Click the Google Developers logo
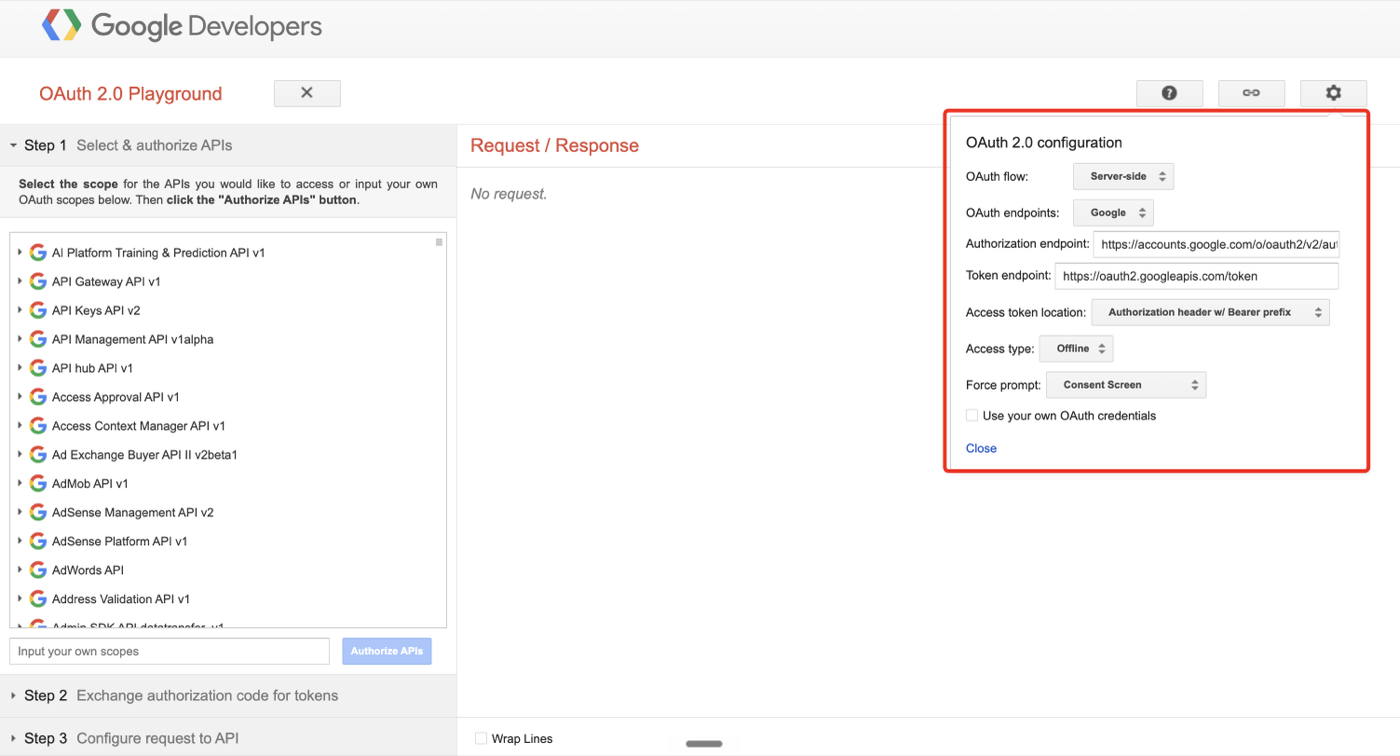Viewport: 1400px width, 756px height. point(182,26)
